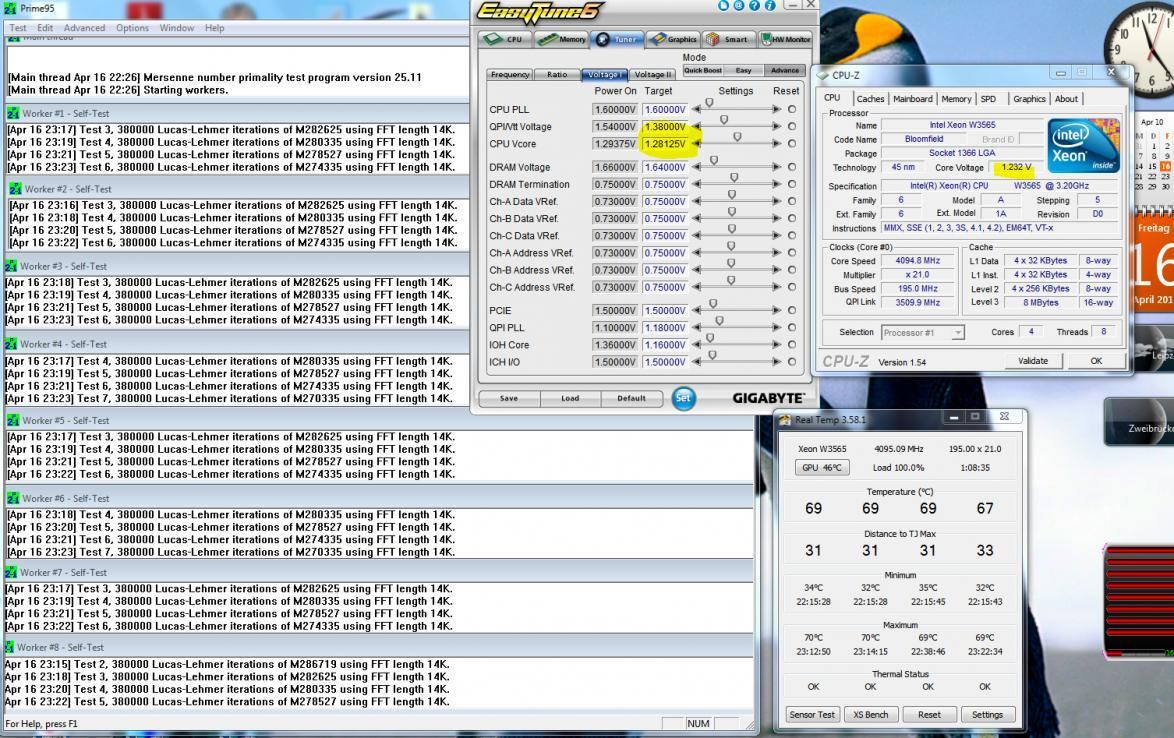Click Worker #6 Self-Test window icon
The width and height of the screenshot is (1174, 738).
coord(13,498)
